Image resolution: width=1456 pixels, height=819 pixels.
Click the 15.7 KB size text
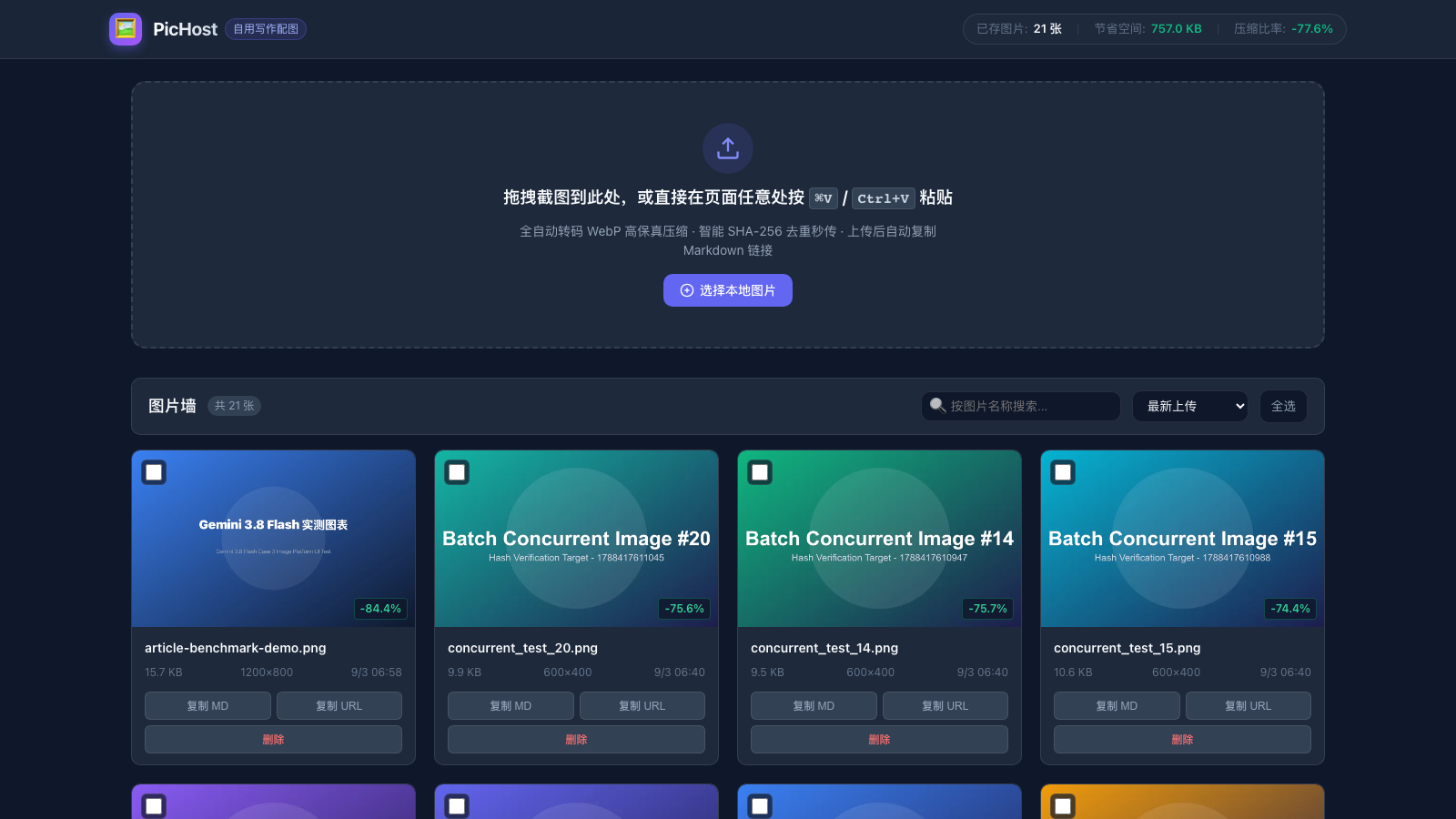click(164, 672)
